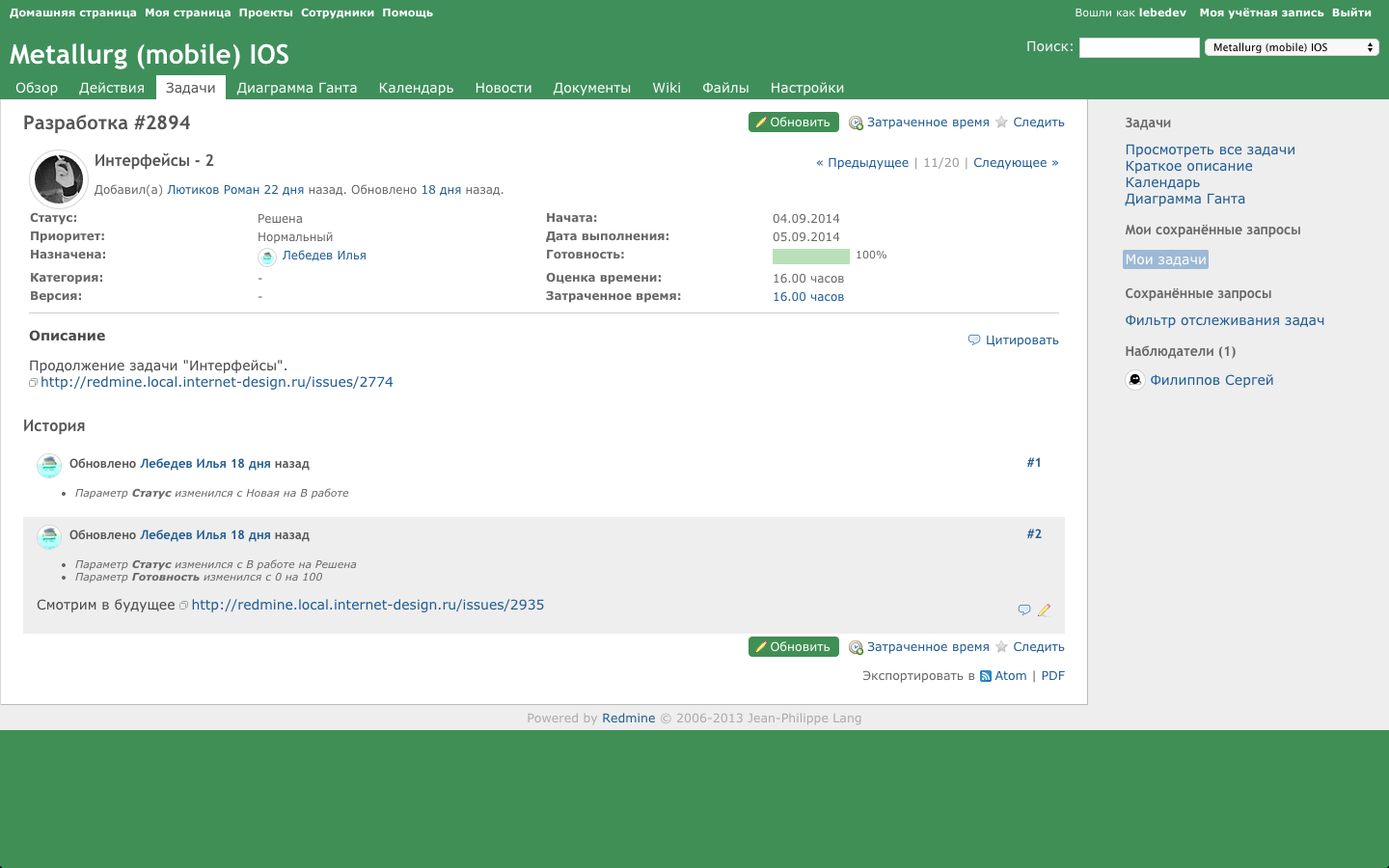
Task: Click the clock icon for logged time at top
Action: point(856,122)
